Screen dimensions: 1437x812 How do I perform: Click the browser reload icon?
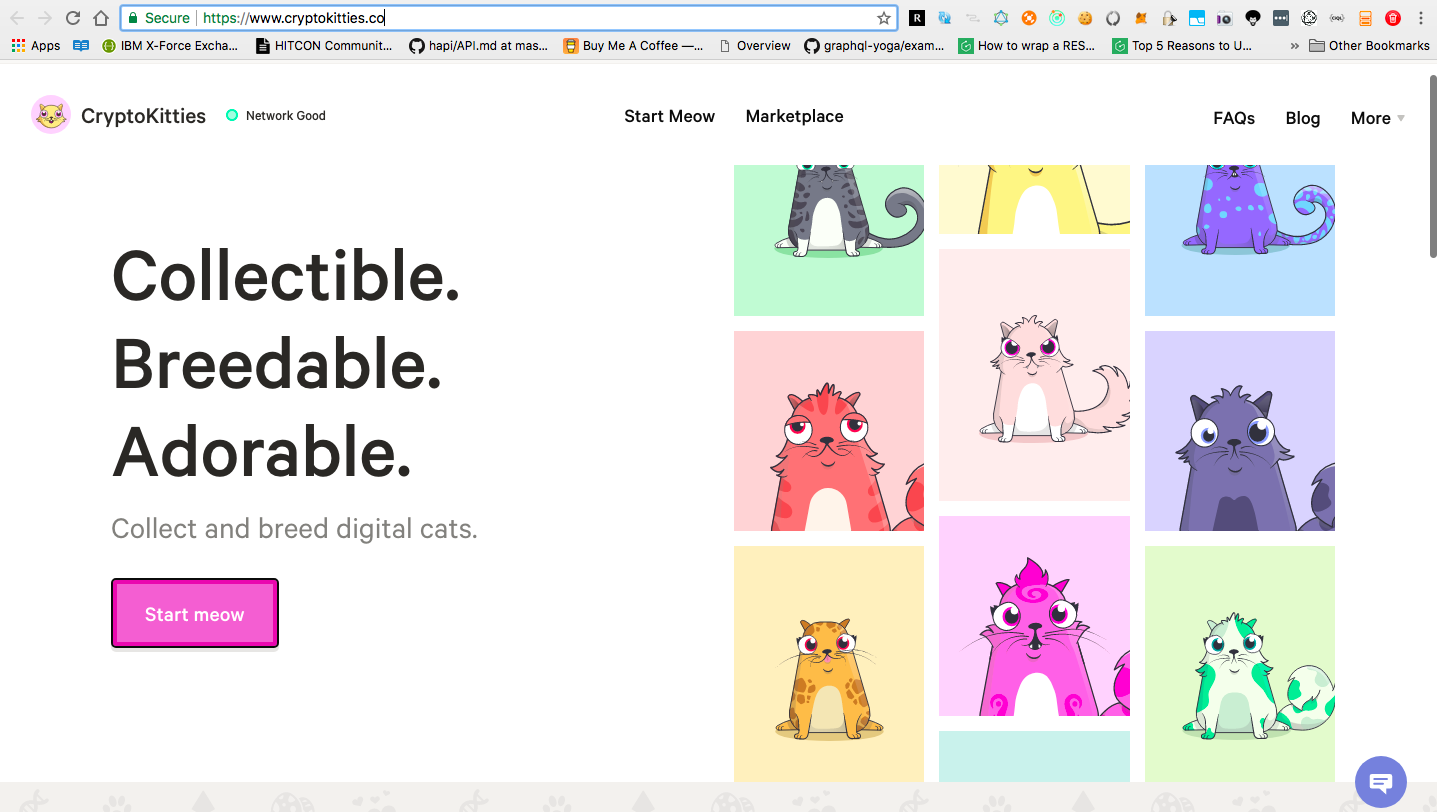73,18
